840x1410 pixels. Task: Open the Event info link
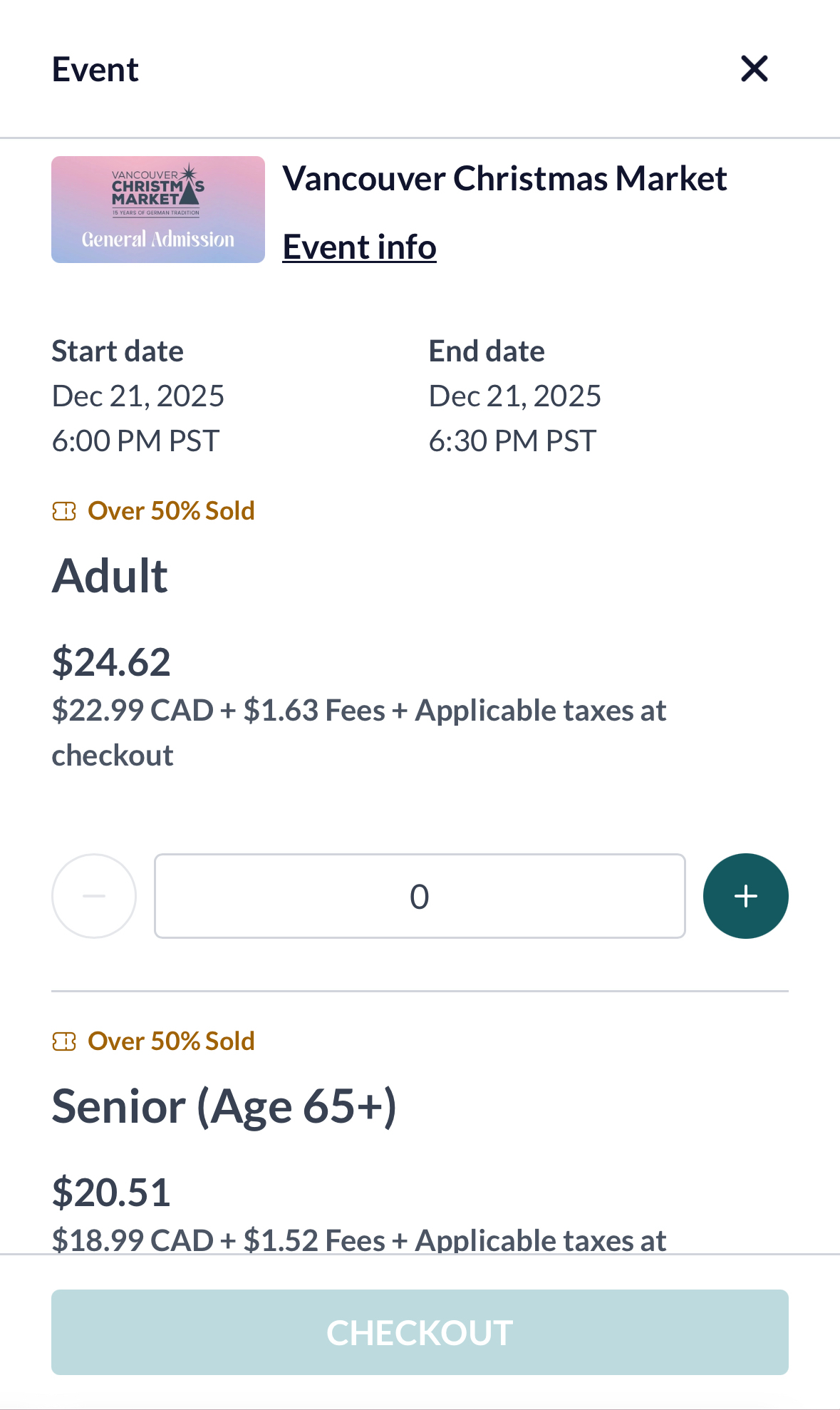click(x=359, y=247)
